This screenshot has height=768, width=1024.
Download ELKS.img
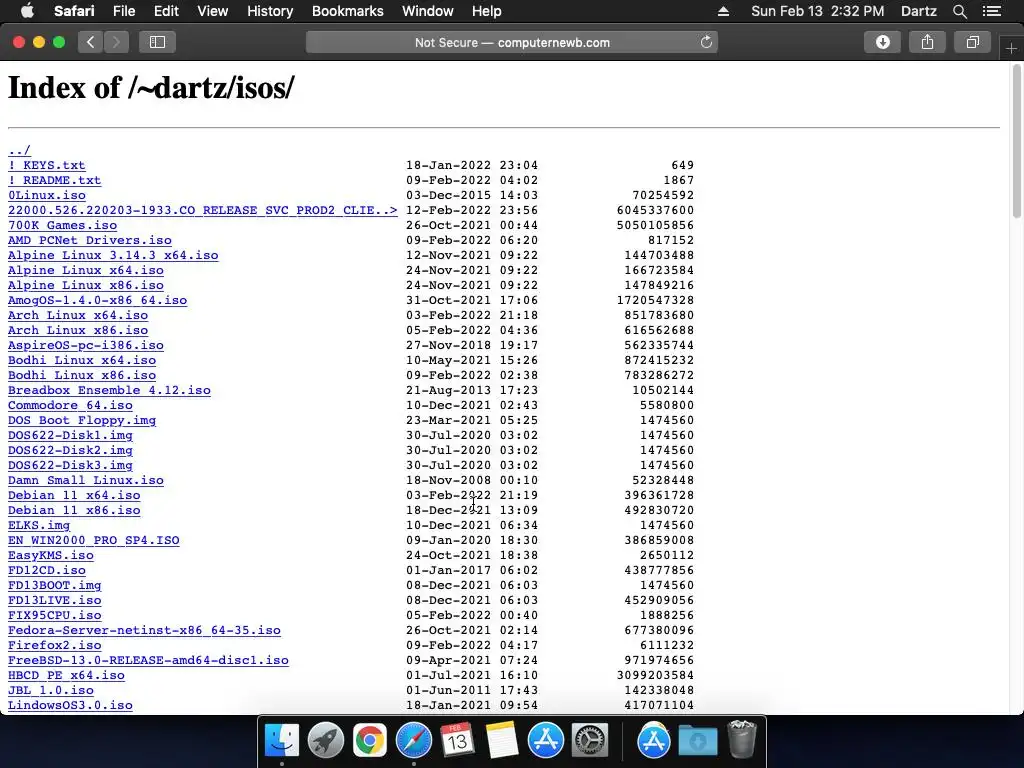pos(39,526)
